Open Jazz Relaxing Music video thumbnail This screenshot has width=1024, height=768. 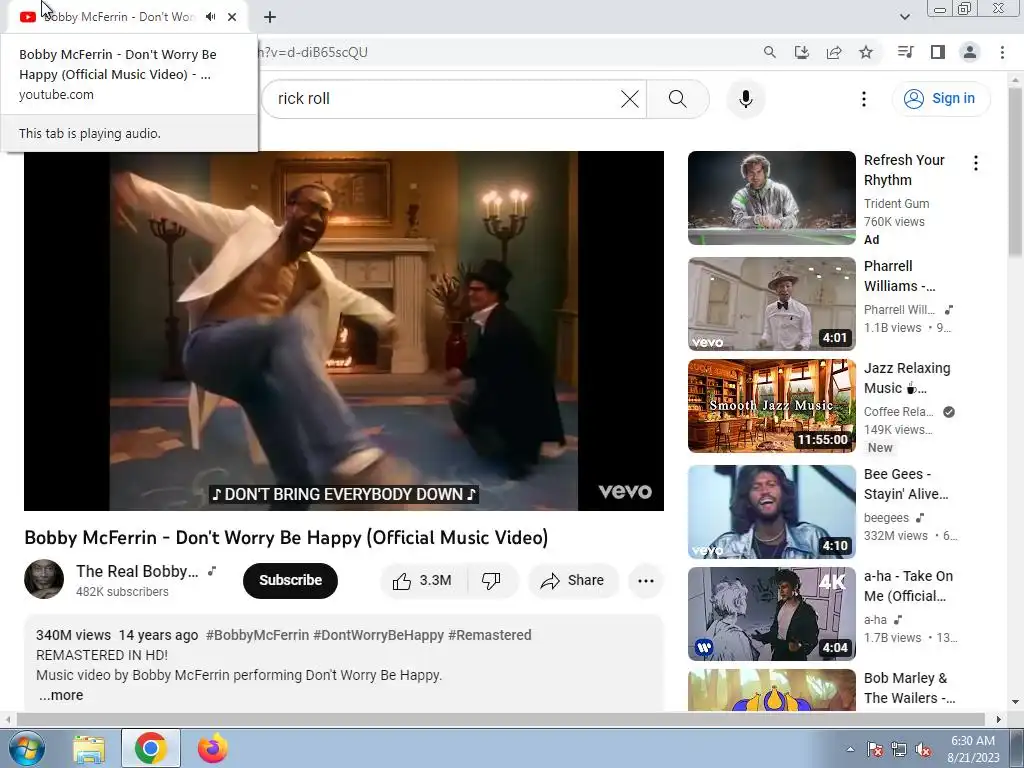[x=771, y=406]
